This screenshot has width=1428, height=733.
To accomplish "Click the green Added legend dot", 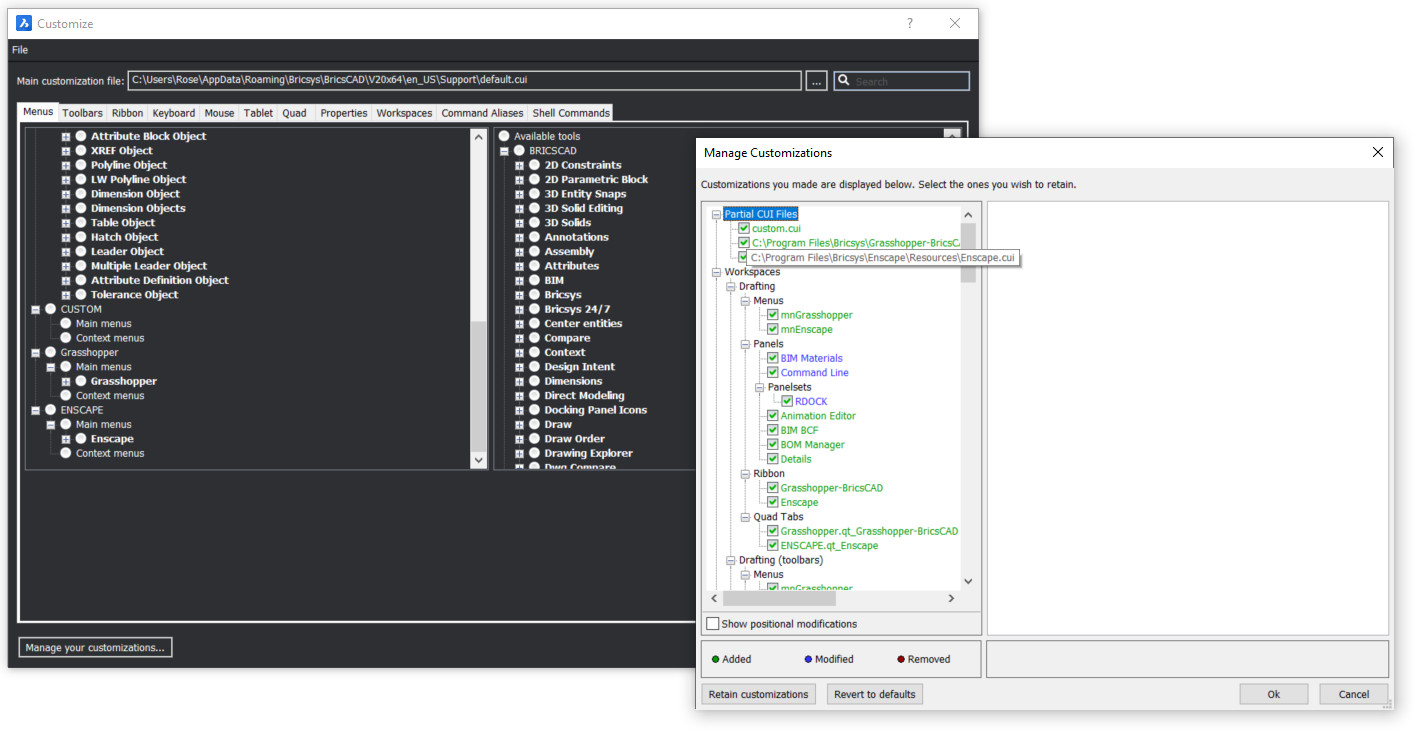I will [715, 659].
